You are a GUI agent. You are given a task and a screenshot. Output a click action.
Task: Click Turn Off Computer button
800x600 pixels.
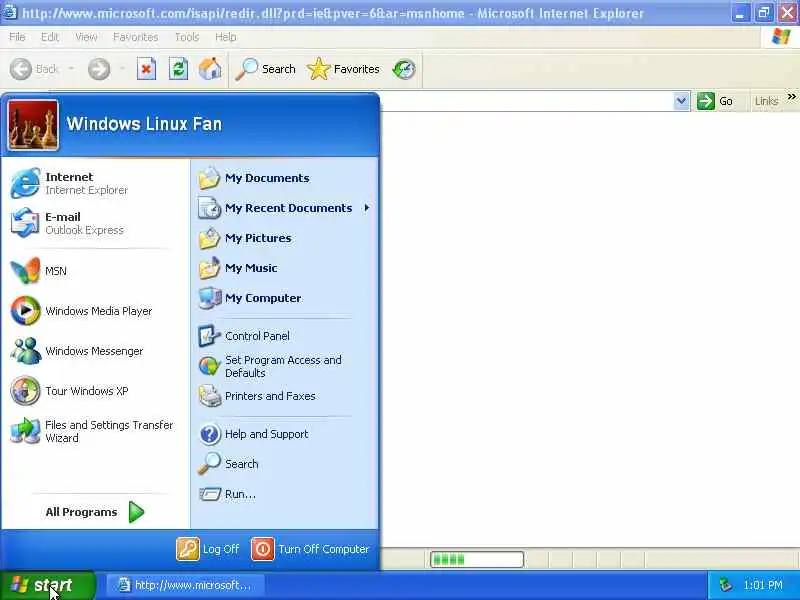[310, 549]
